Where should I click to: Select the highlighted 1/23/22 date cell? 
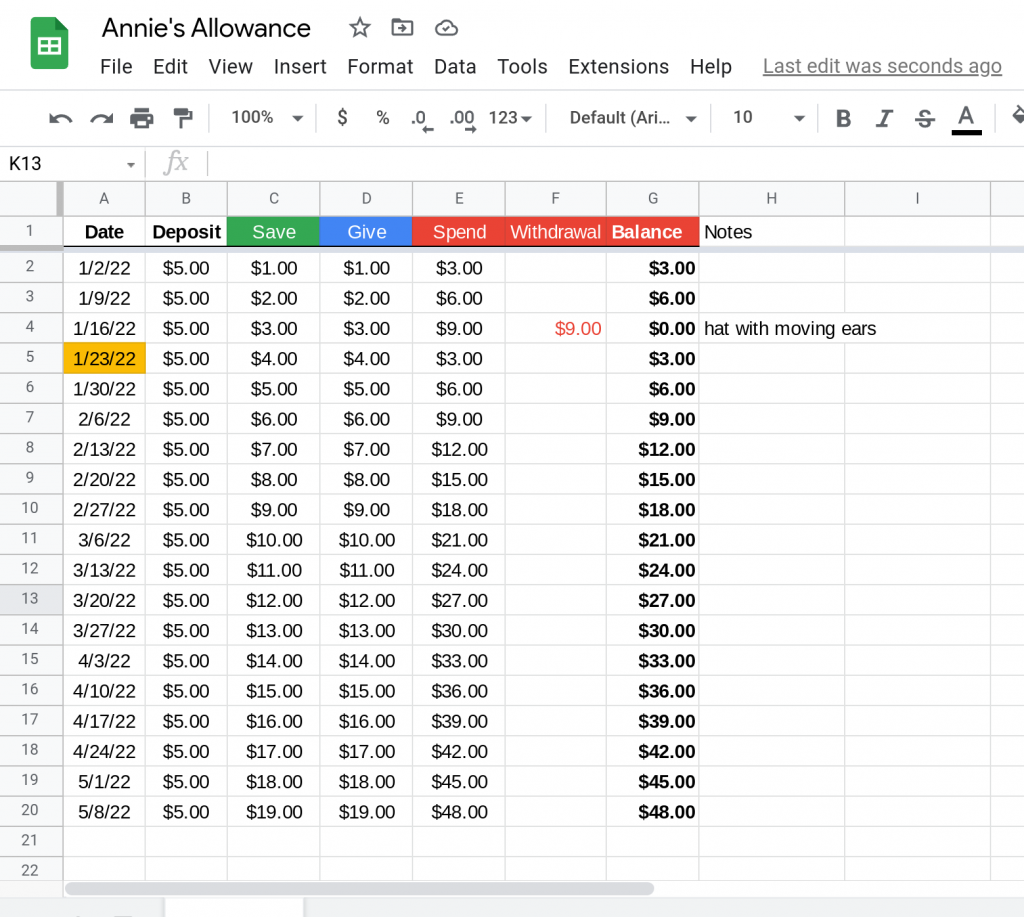104,359
